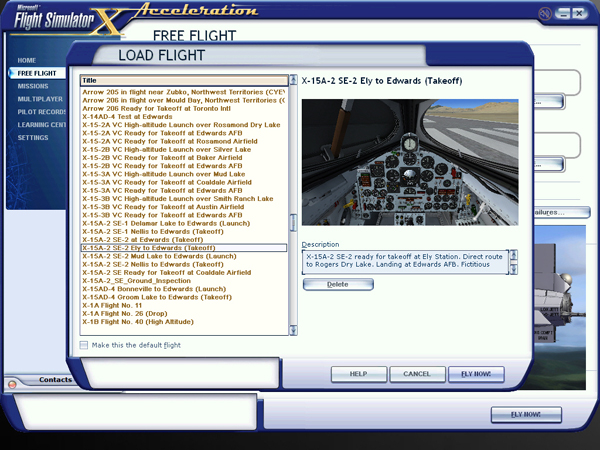Click the flight list scrollbar thumb

[x=293, y=222]
